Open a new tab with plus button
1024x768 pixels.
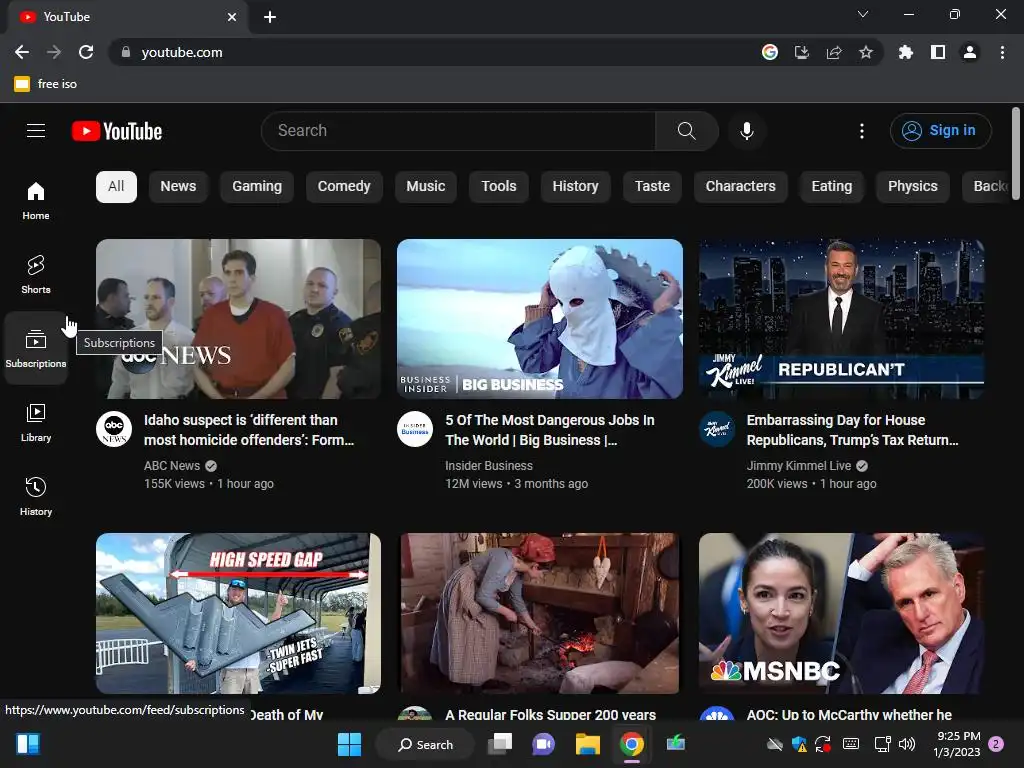click(270, 17)
